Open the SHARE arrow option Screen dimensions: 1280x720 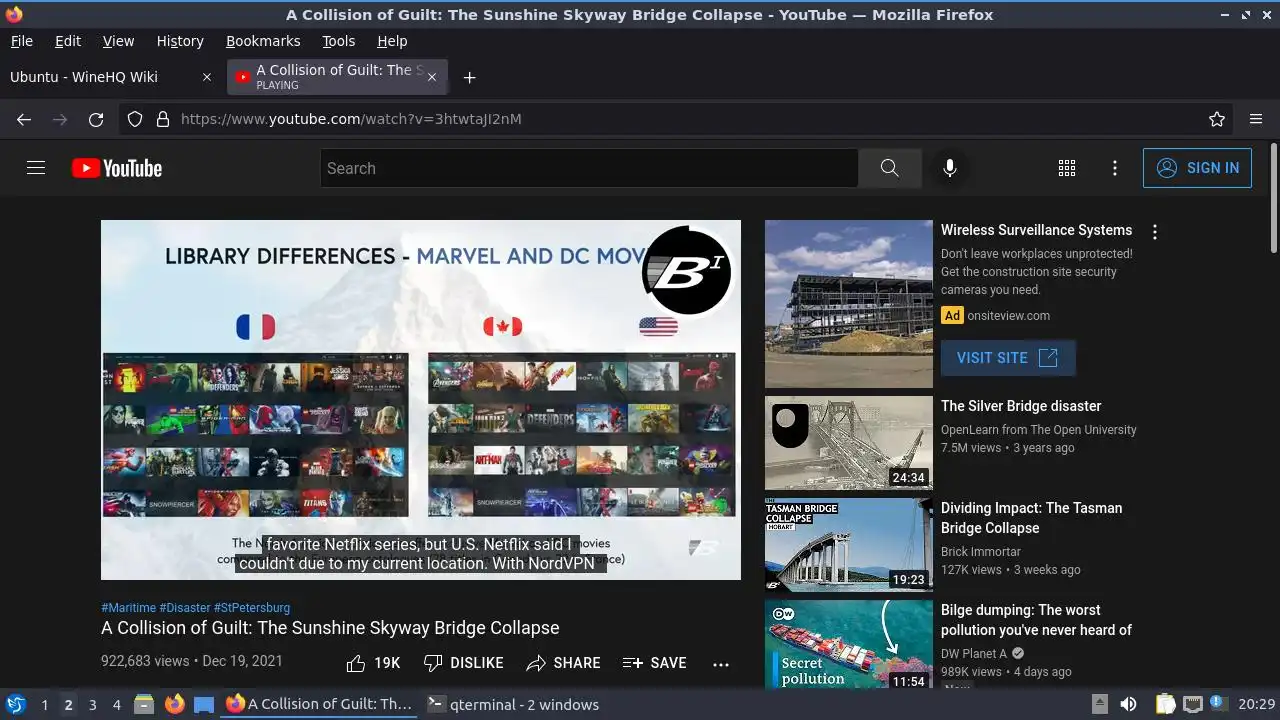coord(563,663)
